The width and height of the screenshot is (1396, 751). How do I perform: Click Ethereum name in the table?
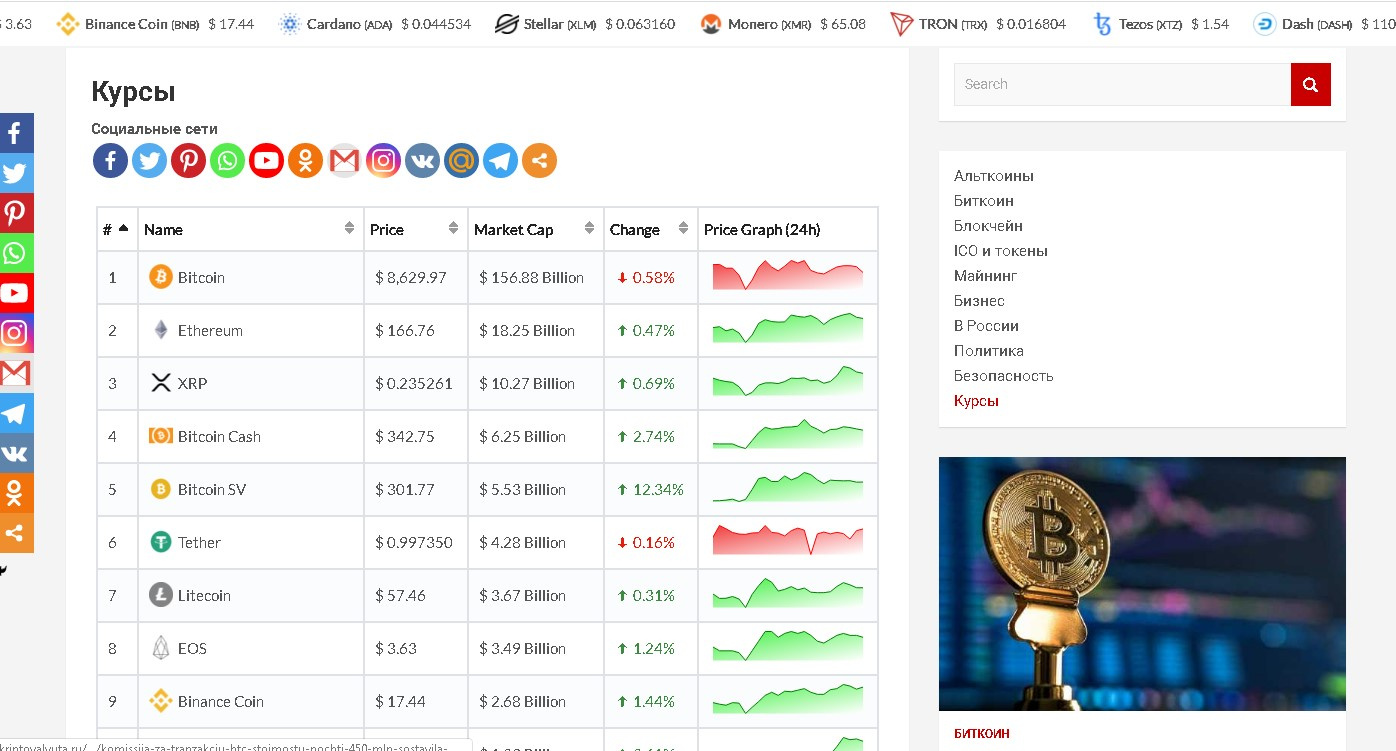[x=210, y=330]
